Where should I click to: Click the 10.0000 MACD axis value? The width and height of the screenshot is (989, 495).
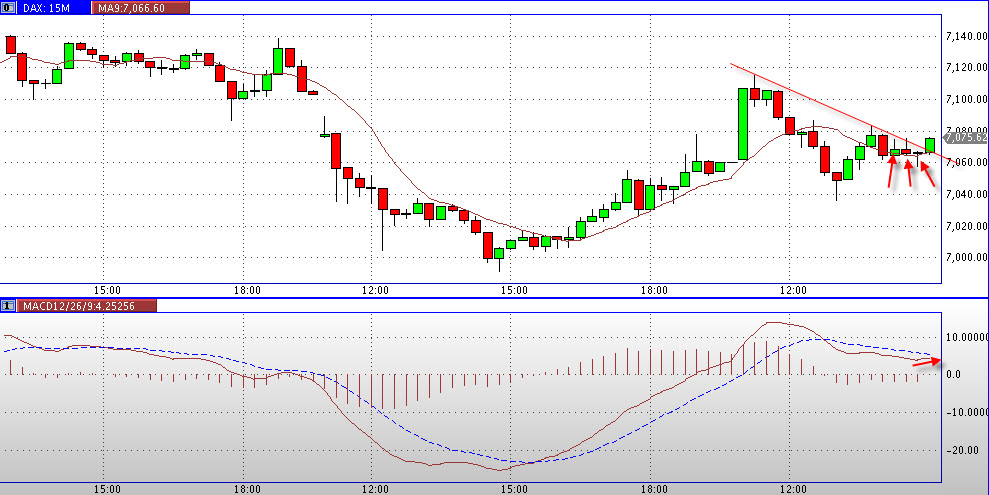(x=967, y=337)
